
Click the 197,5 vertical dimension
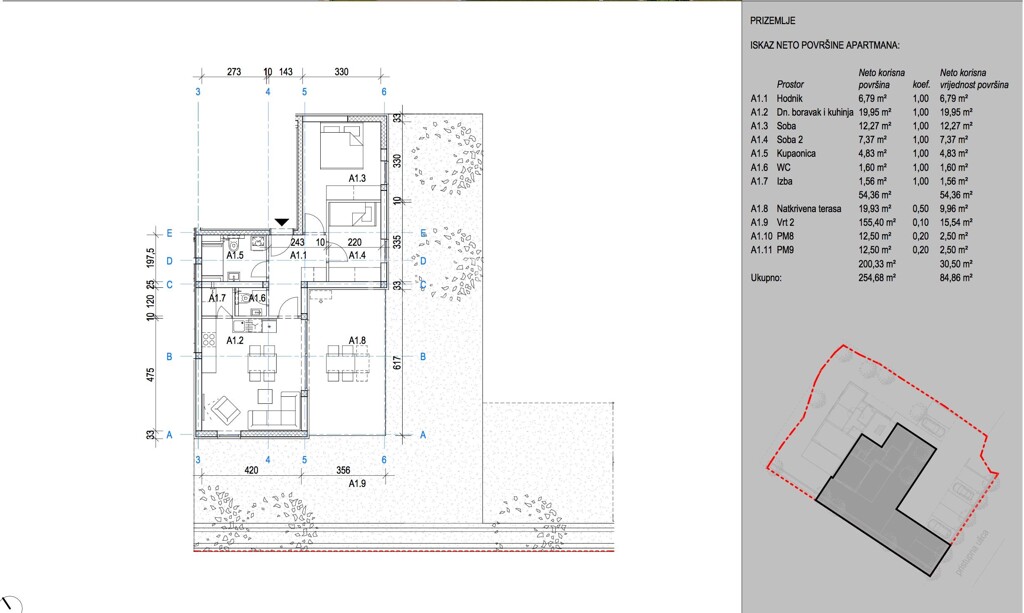150,257
